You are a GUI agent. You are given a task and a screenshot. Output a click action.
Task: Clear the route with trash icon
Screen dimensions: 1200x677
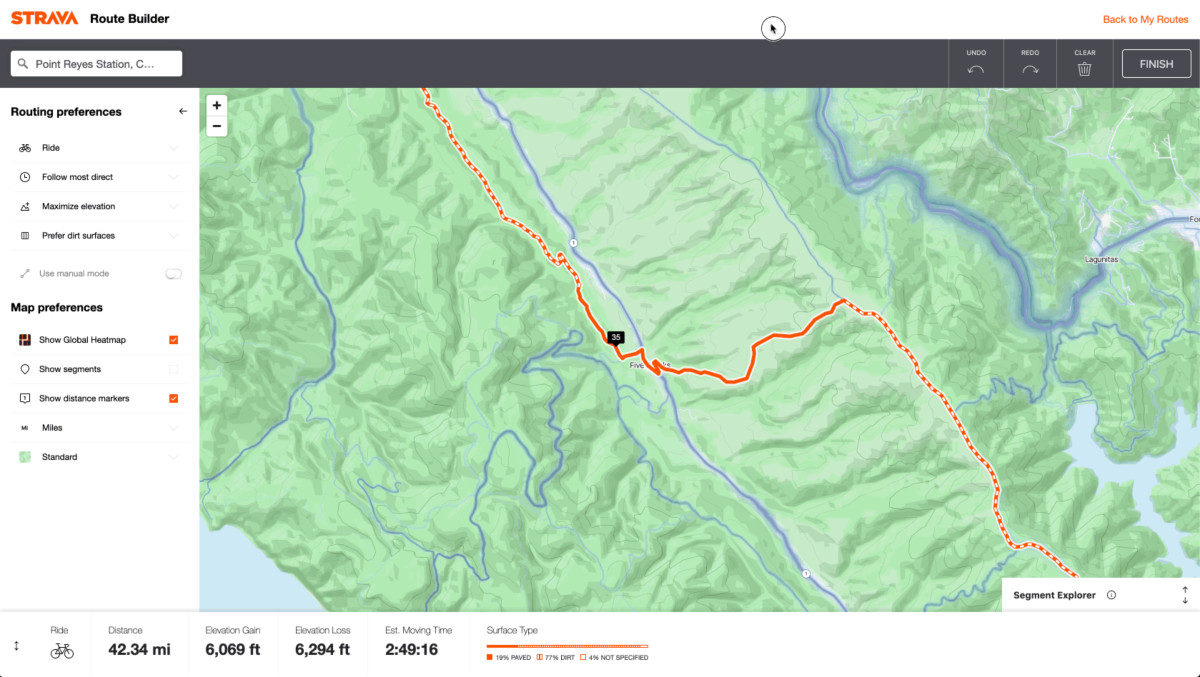pyautogui.click(x=1084, y=69)
